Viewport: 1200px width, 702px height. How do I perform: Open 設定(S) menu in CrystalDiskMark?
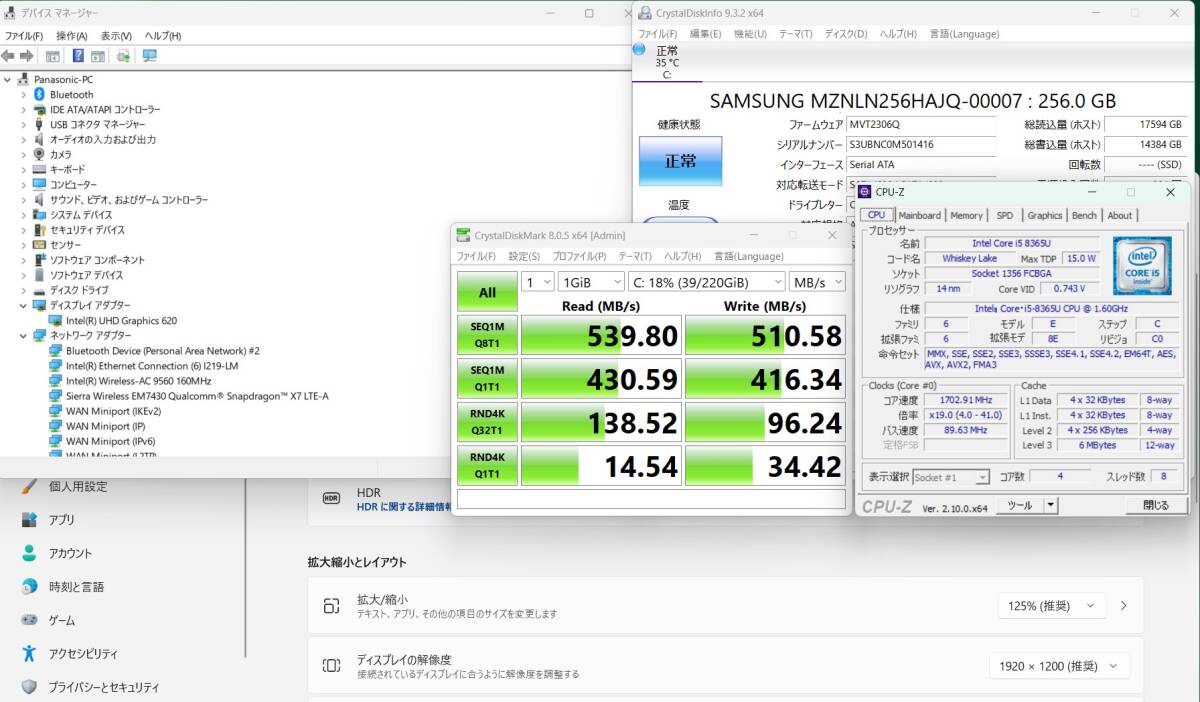point(524,256)
